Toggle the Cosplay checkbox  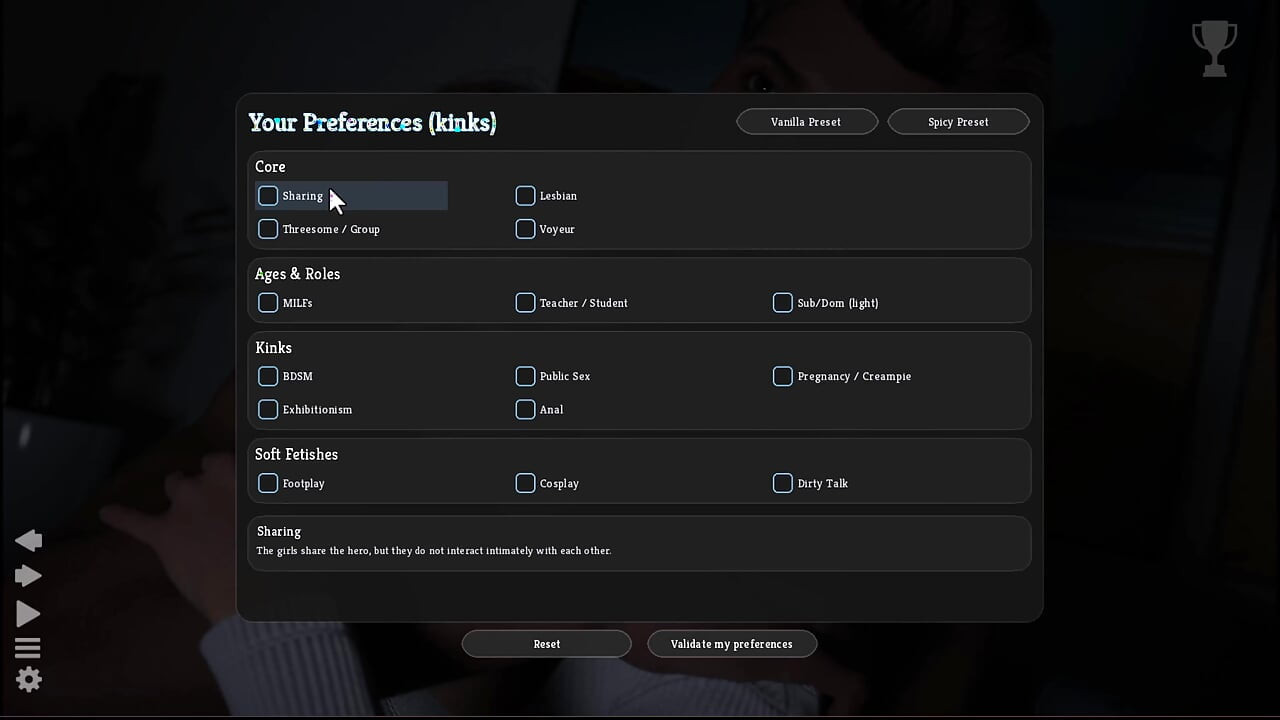click(x=525, y=483)
